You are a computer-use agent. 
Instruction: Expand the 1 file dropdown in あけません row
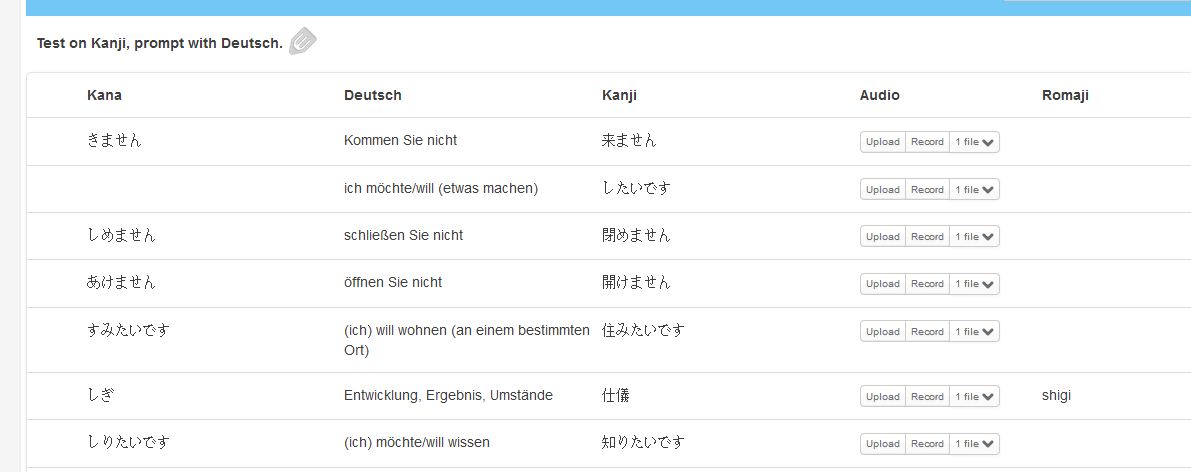(975, 284)
